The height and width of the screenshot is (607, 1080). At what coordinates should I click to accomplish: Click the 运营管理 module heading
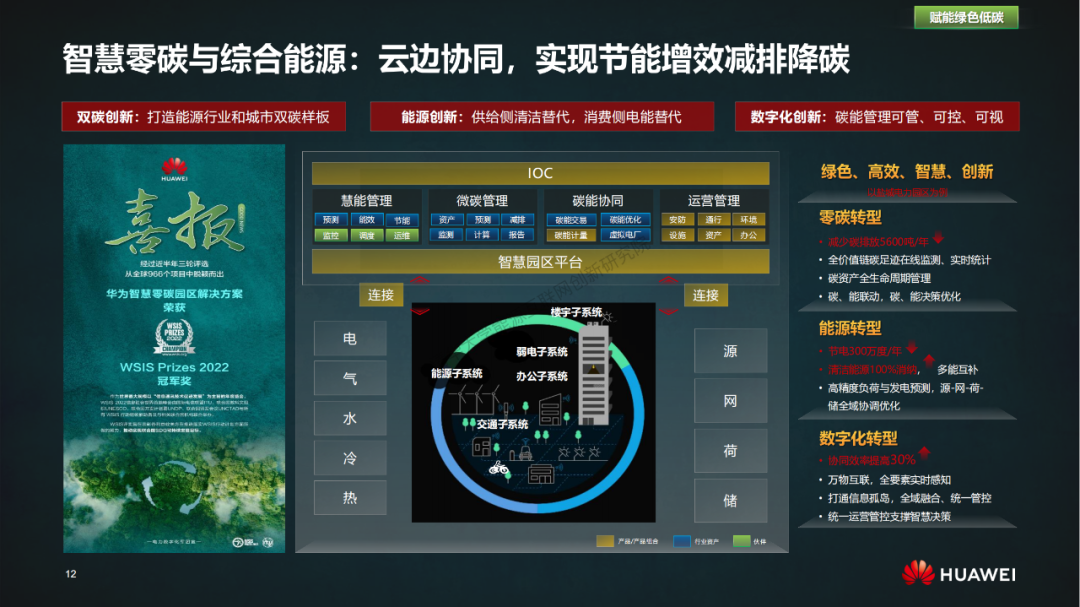[x=714, y=200]
